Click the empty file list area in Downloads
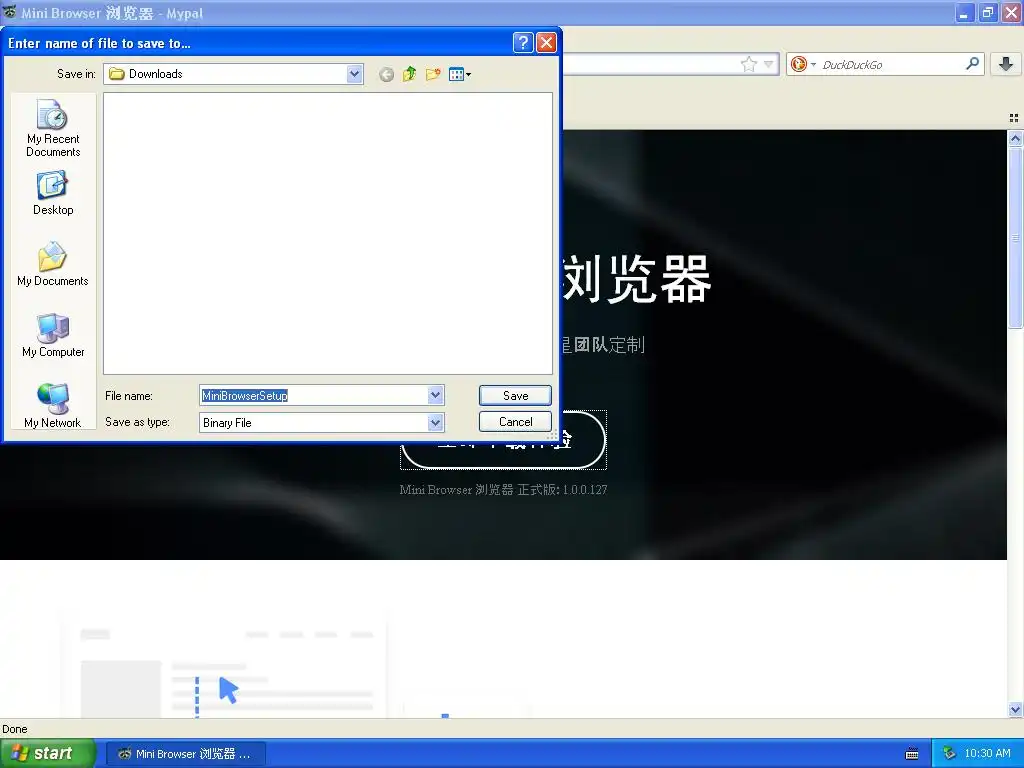This screenshot has width=1024, height=768. (328, 233)
